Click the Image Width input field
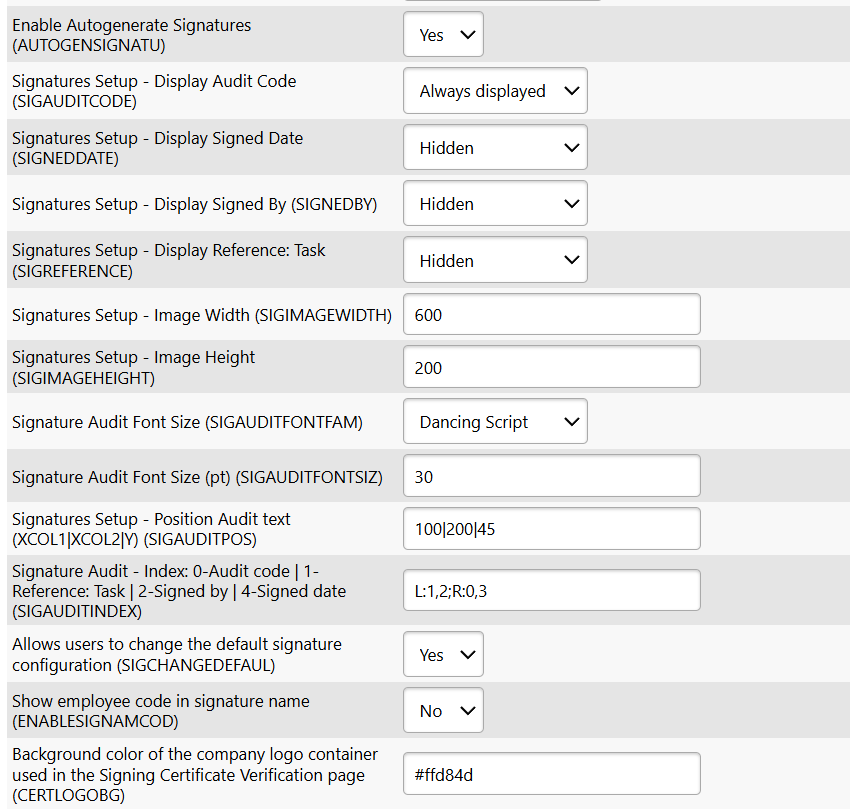Viewport: 850px width, 809px height. click(551, 315)
